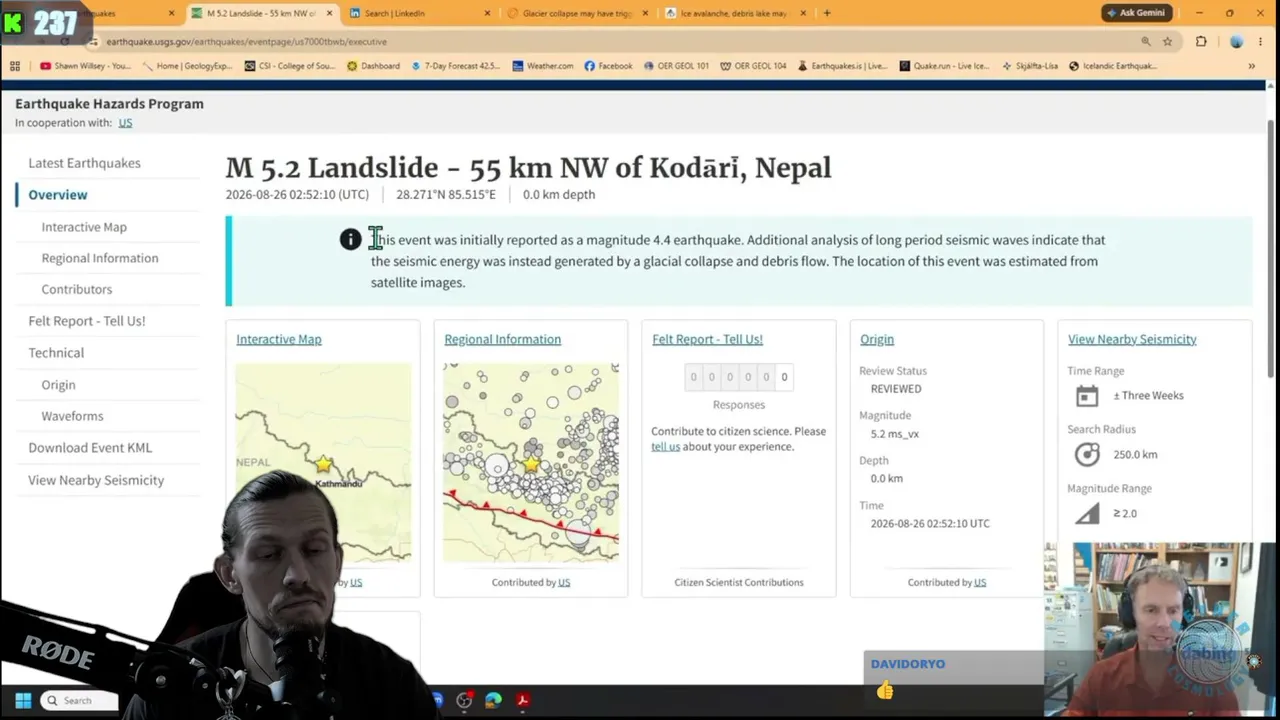Open the Origin card heading link
The image size is (1280, 720).
877,339
